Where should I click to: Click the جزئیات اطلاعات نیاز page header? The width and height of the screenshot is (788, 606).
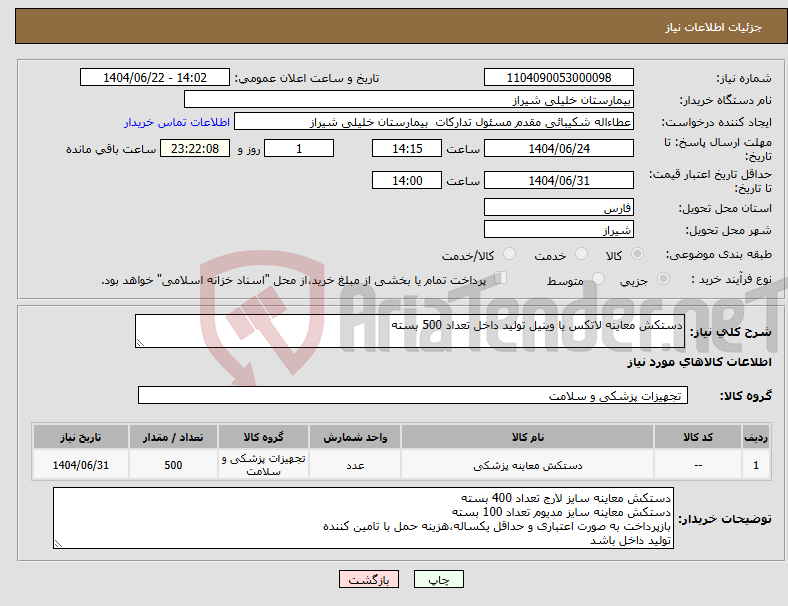[x=714, y=27]
